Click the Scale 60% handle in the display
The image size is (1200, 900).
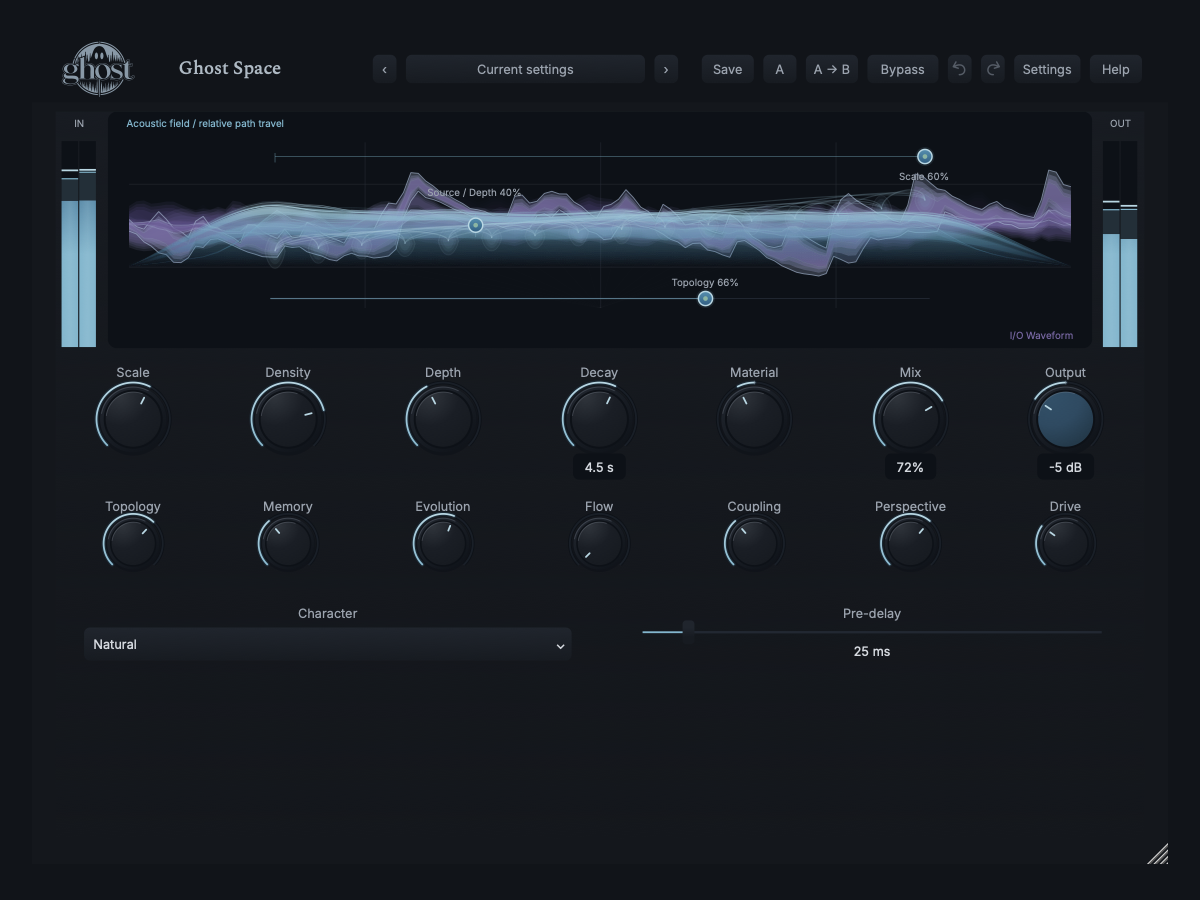925,156
